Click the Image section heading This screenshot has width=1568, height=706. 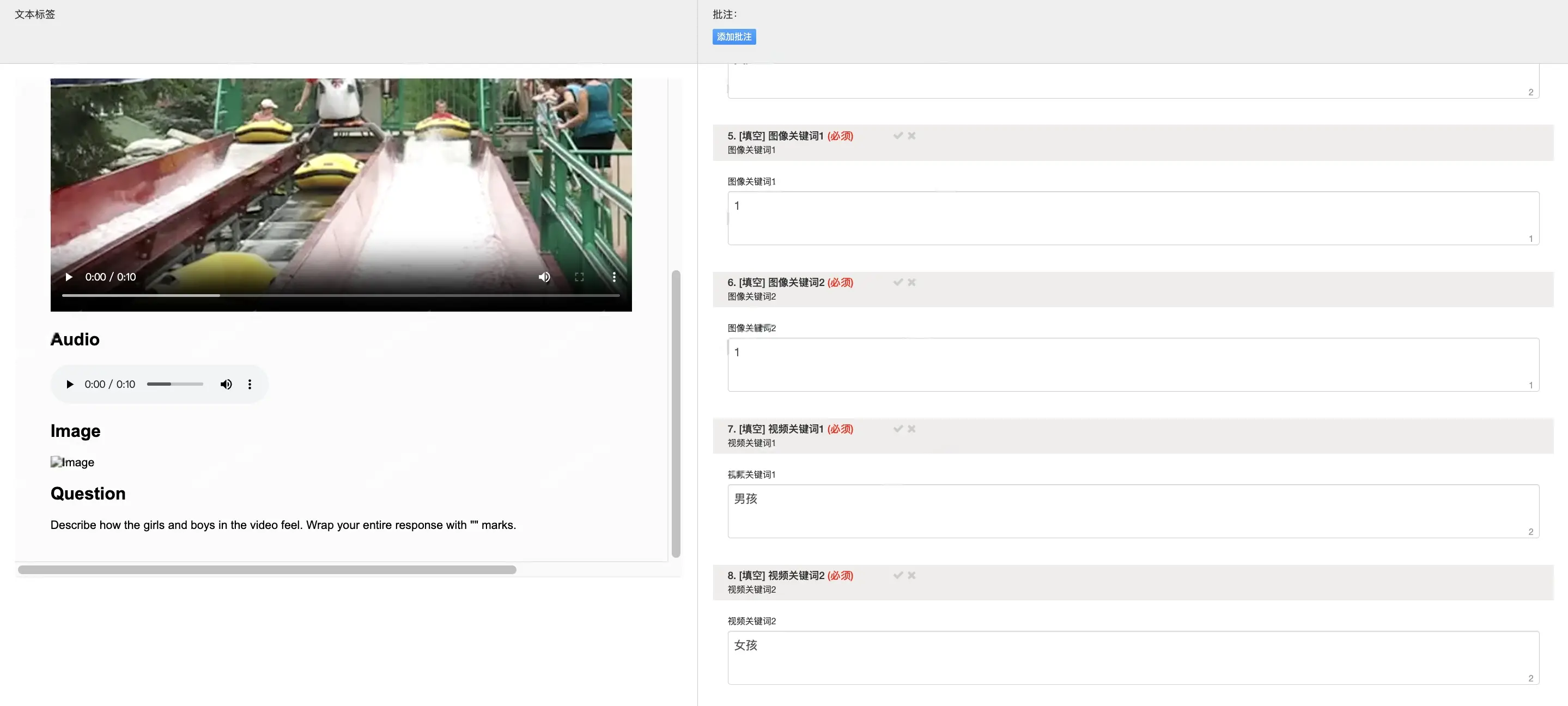pos(76,431)
